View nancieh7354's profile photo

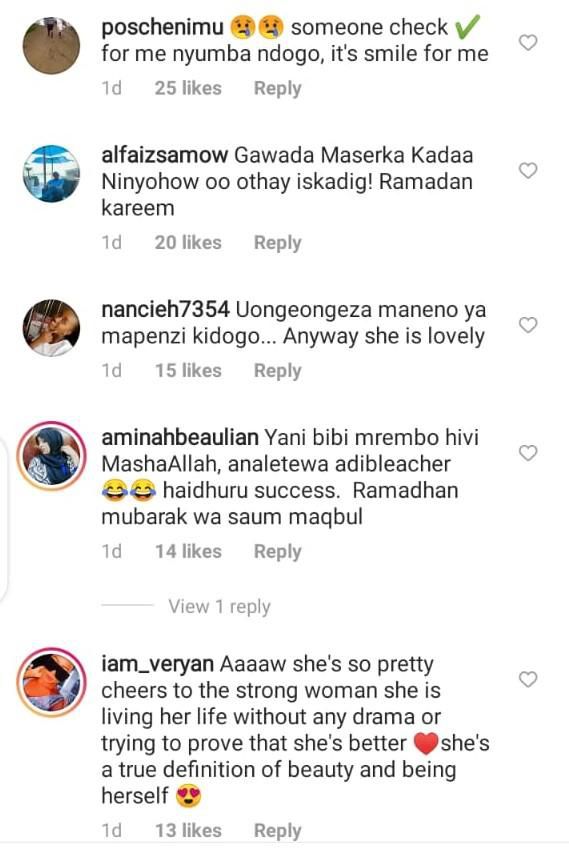click(51, 328)
